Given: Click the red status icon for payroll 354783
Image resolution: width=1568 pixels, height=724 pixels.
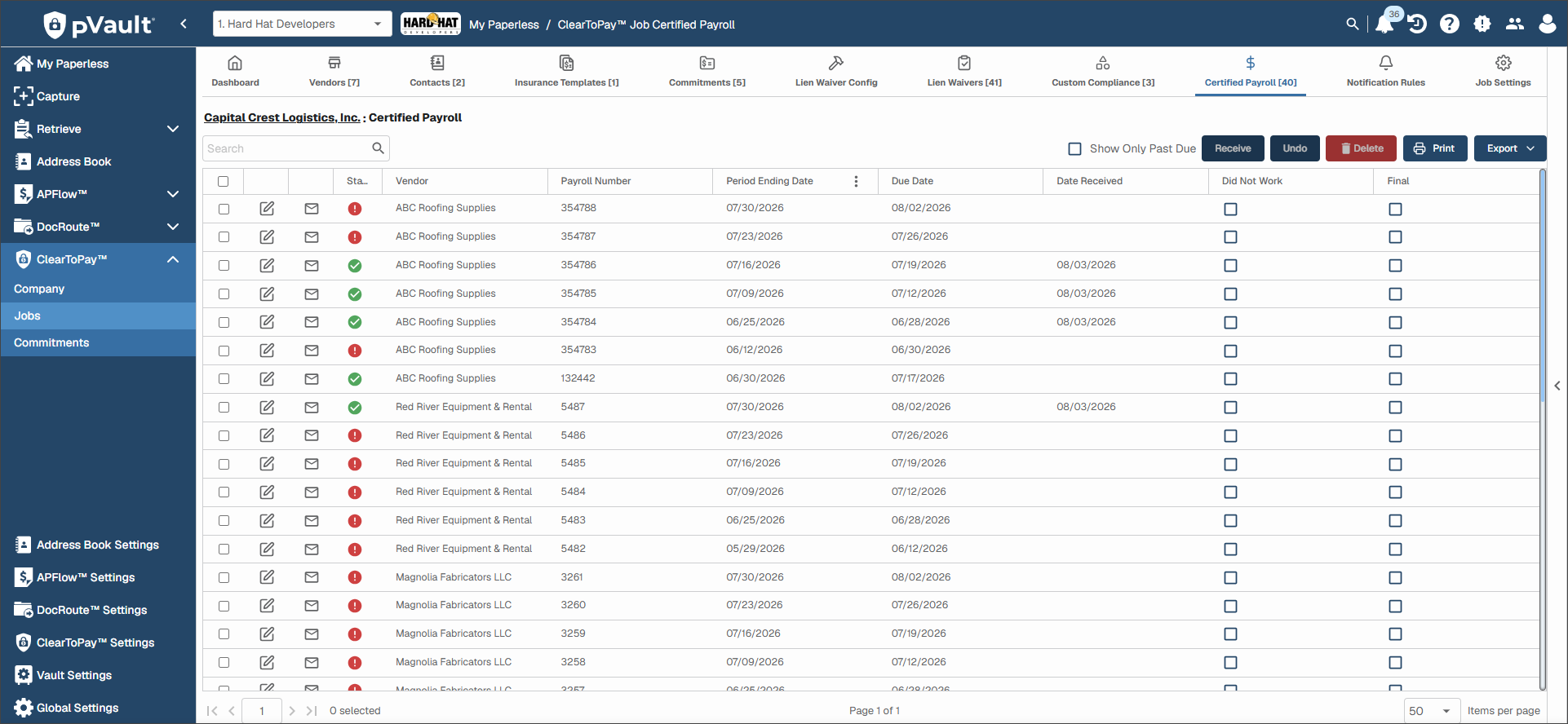Looking at the screenshot, I should (x=355, y=351).
